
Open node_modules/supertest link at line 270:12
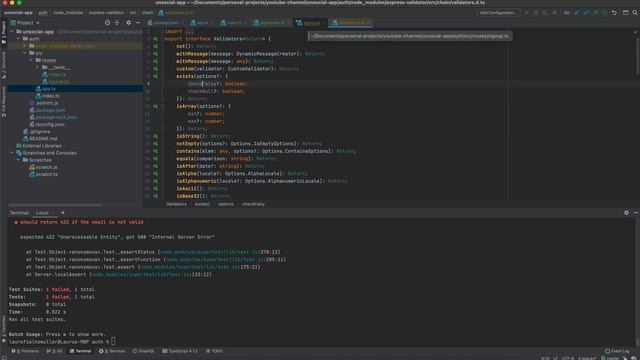(209, 252)
